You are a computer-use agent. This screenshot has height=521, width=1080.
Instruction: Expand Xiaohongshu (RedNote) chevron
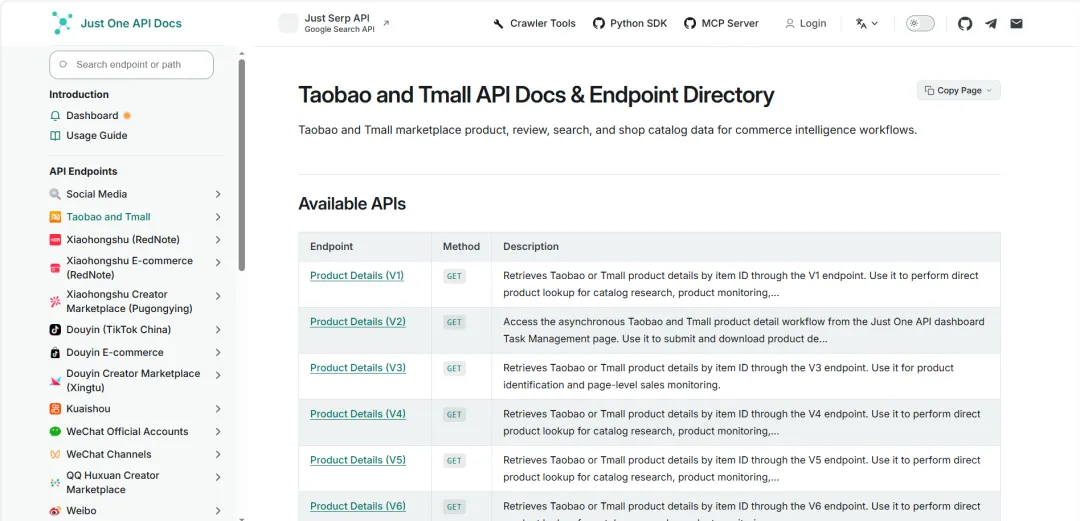tap(218, 240)
